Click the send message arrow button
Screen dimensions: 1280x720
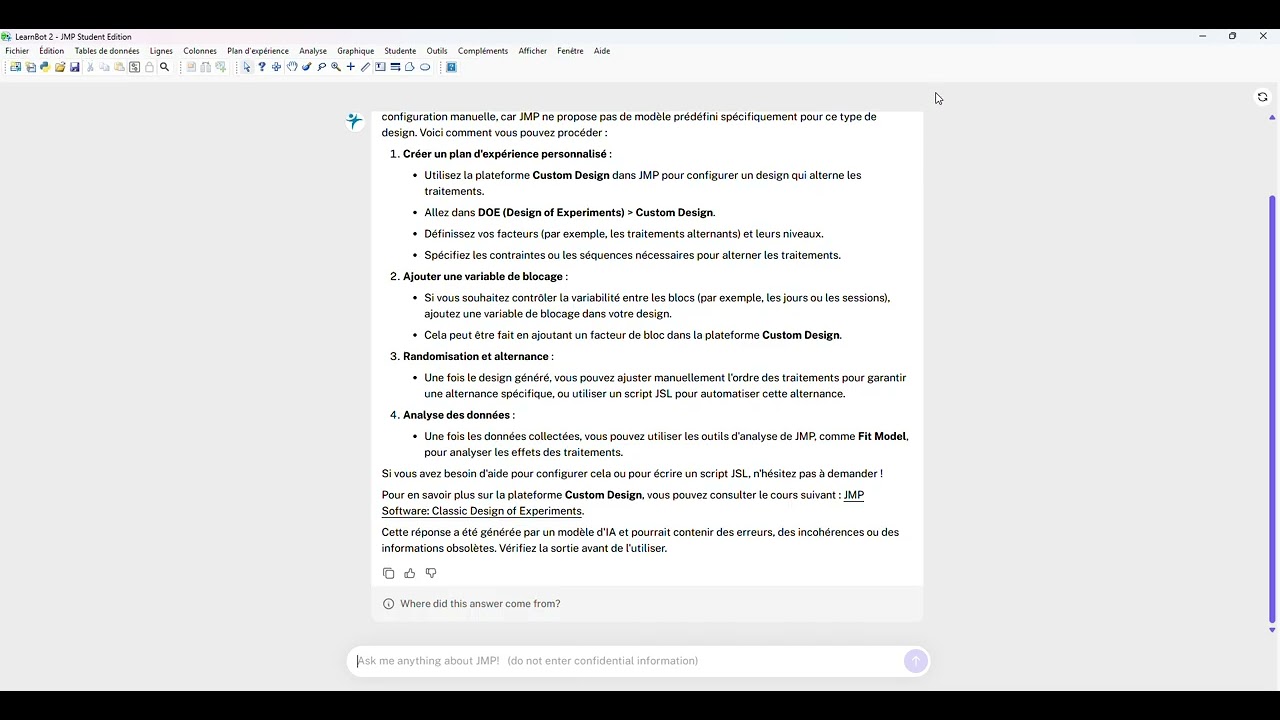[915, 661]
